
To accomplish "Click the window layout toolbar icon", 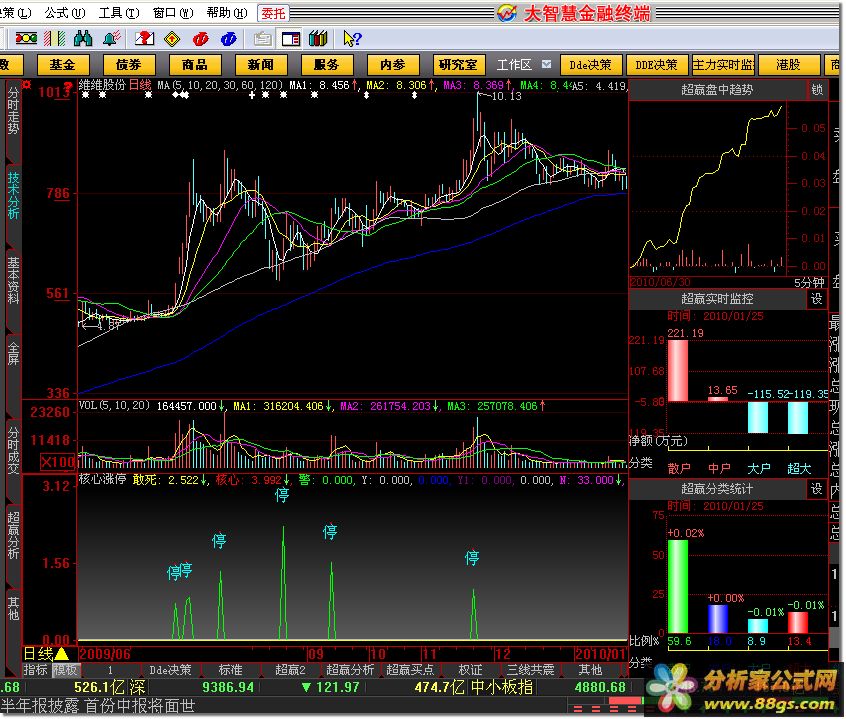I will tap(291, 39).
